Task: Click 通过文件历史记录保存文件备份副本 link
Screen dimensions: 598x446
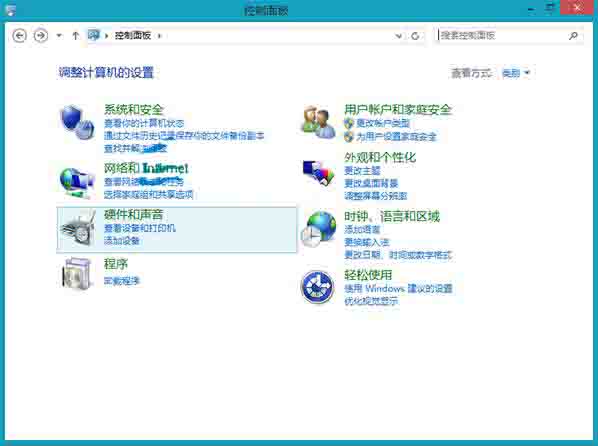Action: coord(184,135)
